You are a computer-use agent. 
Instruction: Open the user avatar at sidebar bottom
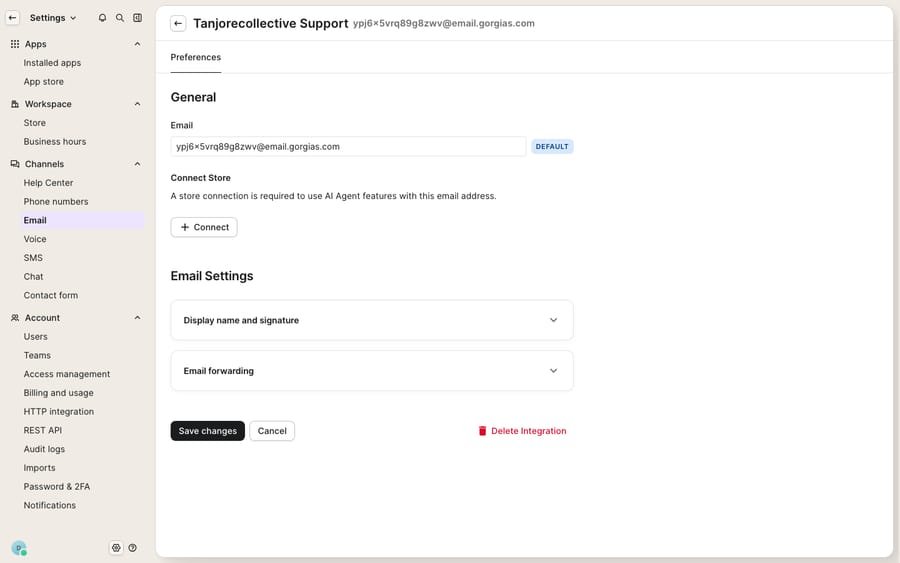[19, 548]
